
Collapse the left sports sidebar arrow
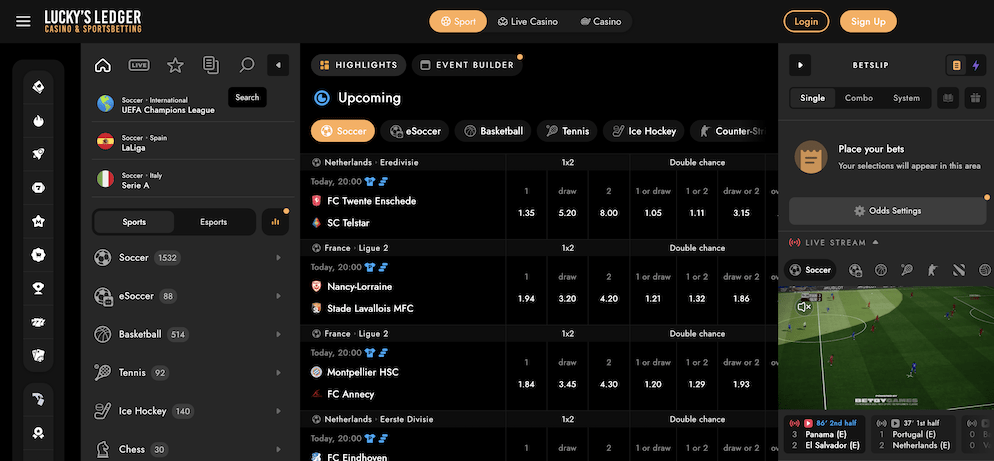point(278,65)
